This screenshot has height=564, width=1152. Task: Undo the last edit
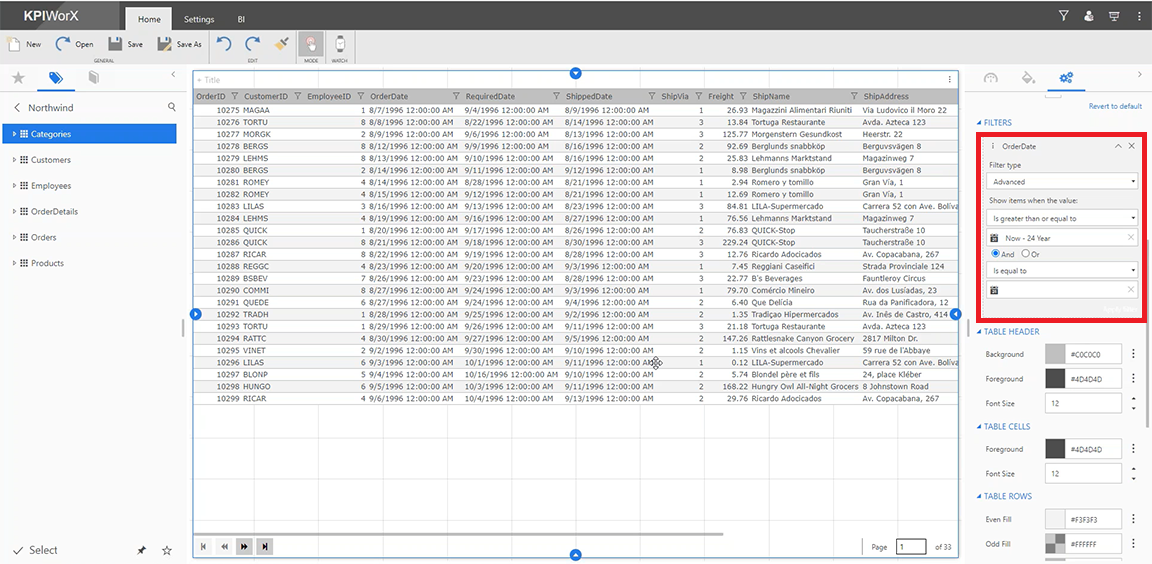pos(224,44)
